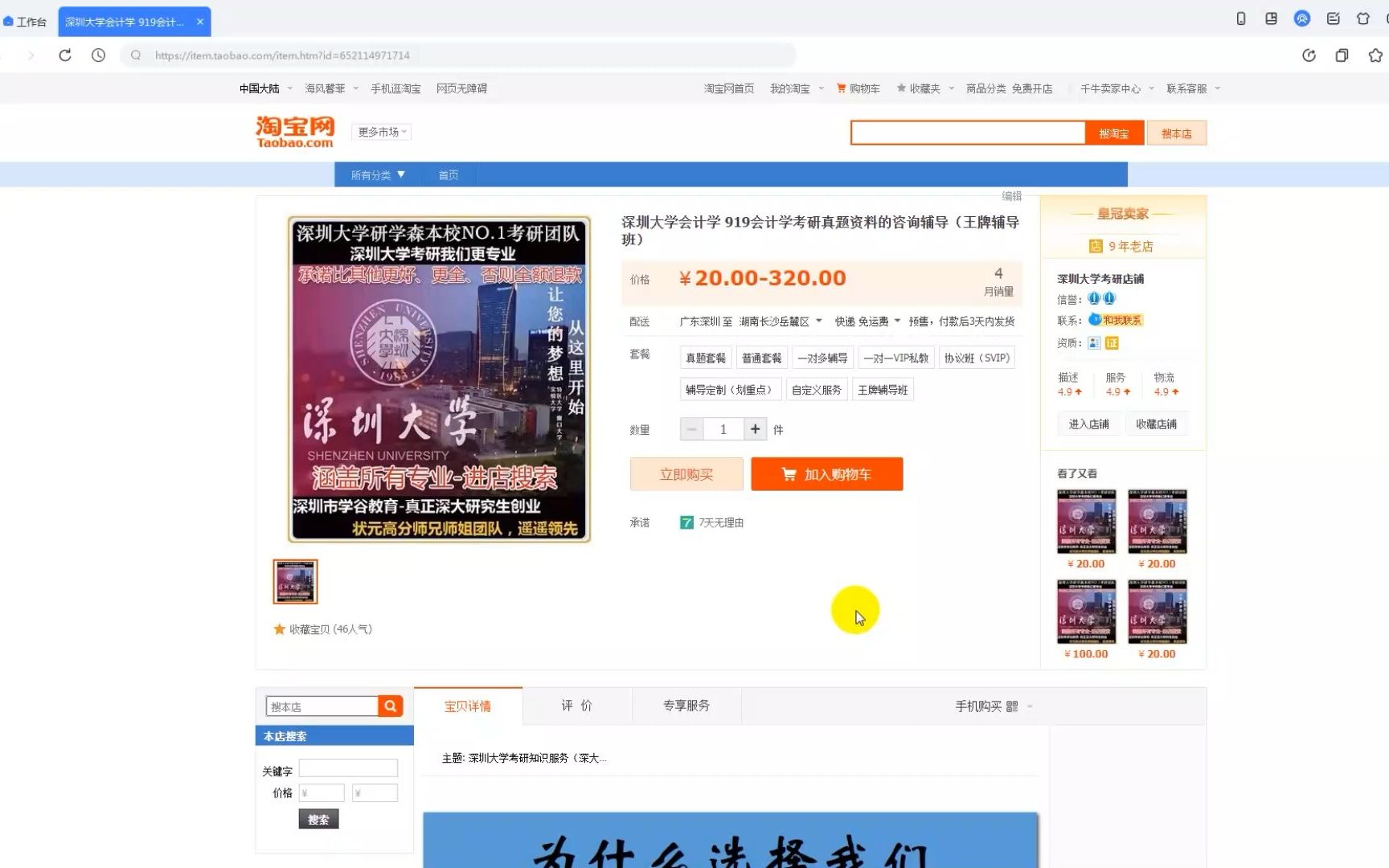Open the mobile device icon in toolbar
This screenshot has height=868, width=1389.
pos(1241,18)
